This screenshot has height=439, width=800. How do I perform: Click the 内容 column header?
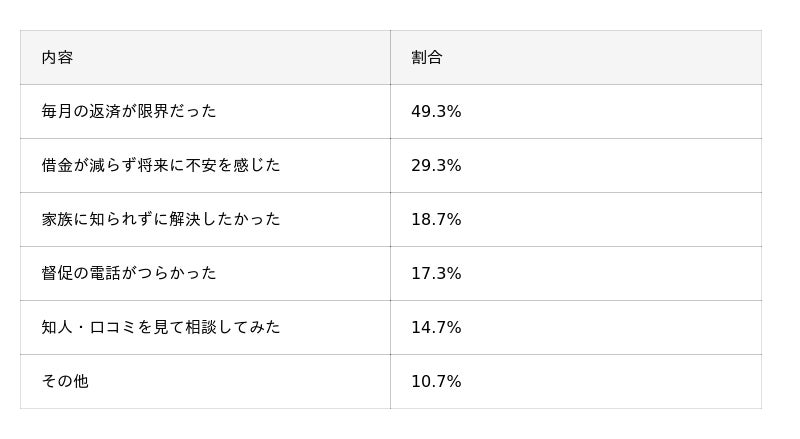57,58
